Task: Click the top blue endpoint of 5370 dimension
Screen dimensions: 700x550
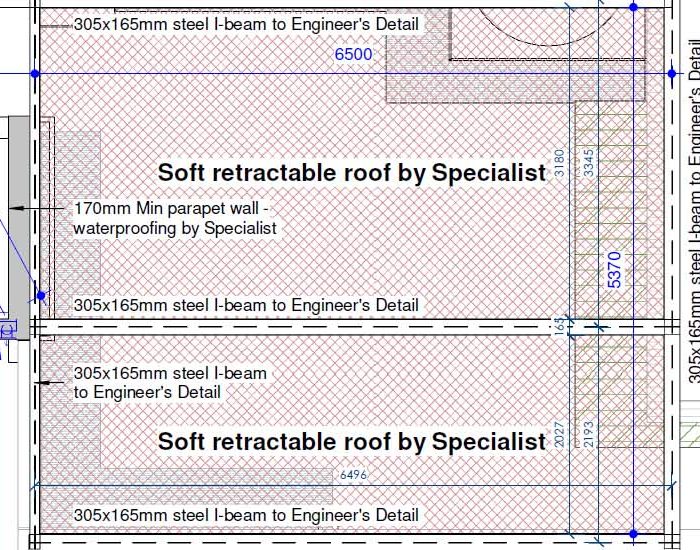Action: 633,7
